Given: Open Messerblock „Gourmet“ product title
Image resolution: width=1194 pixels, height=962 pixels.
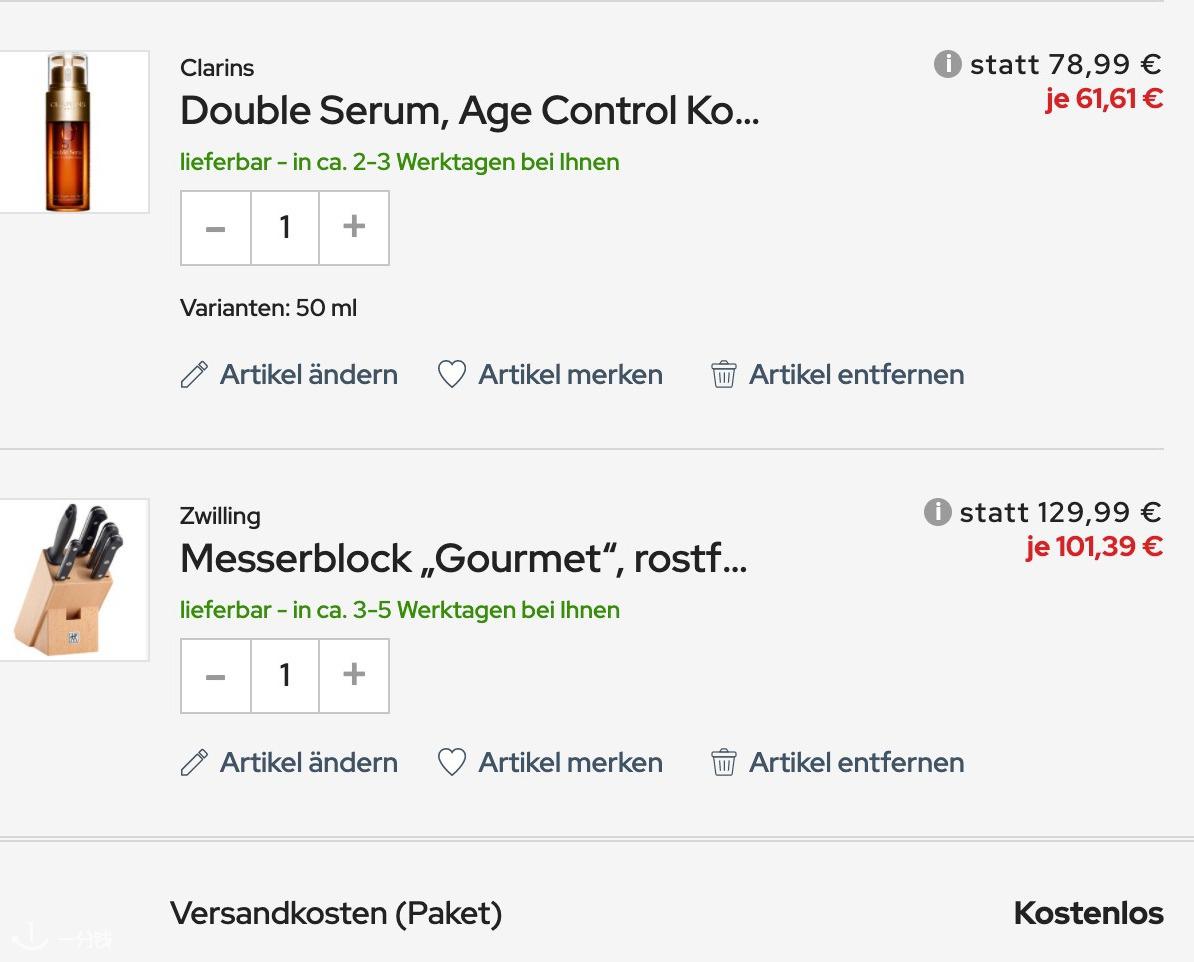Looking at the screenshot, I should tap(464, 559).
